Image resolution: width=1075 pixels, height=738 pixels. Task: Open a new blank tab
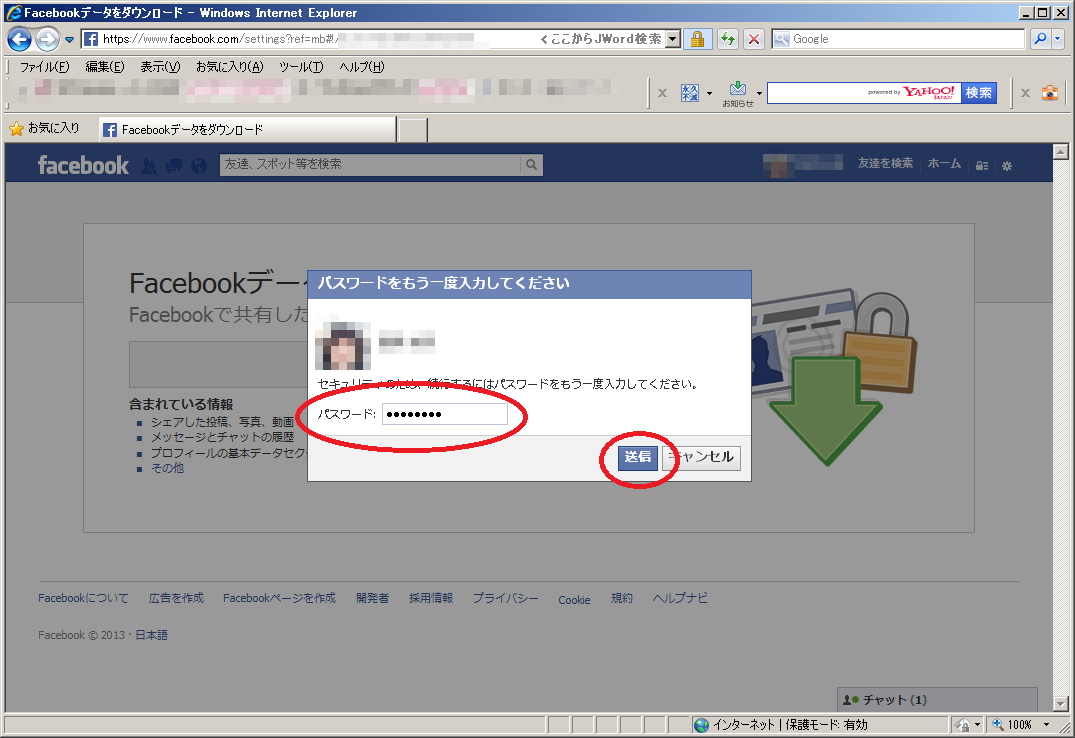pos(413,130)
